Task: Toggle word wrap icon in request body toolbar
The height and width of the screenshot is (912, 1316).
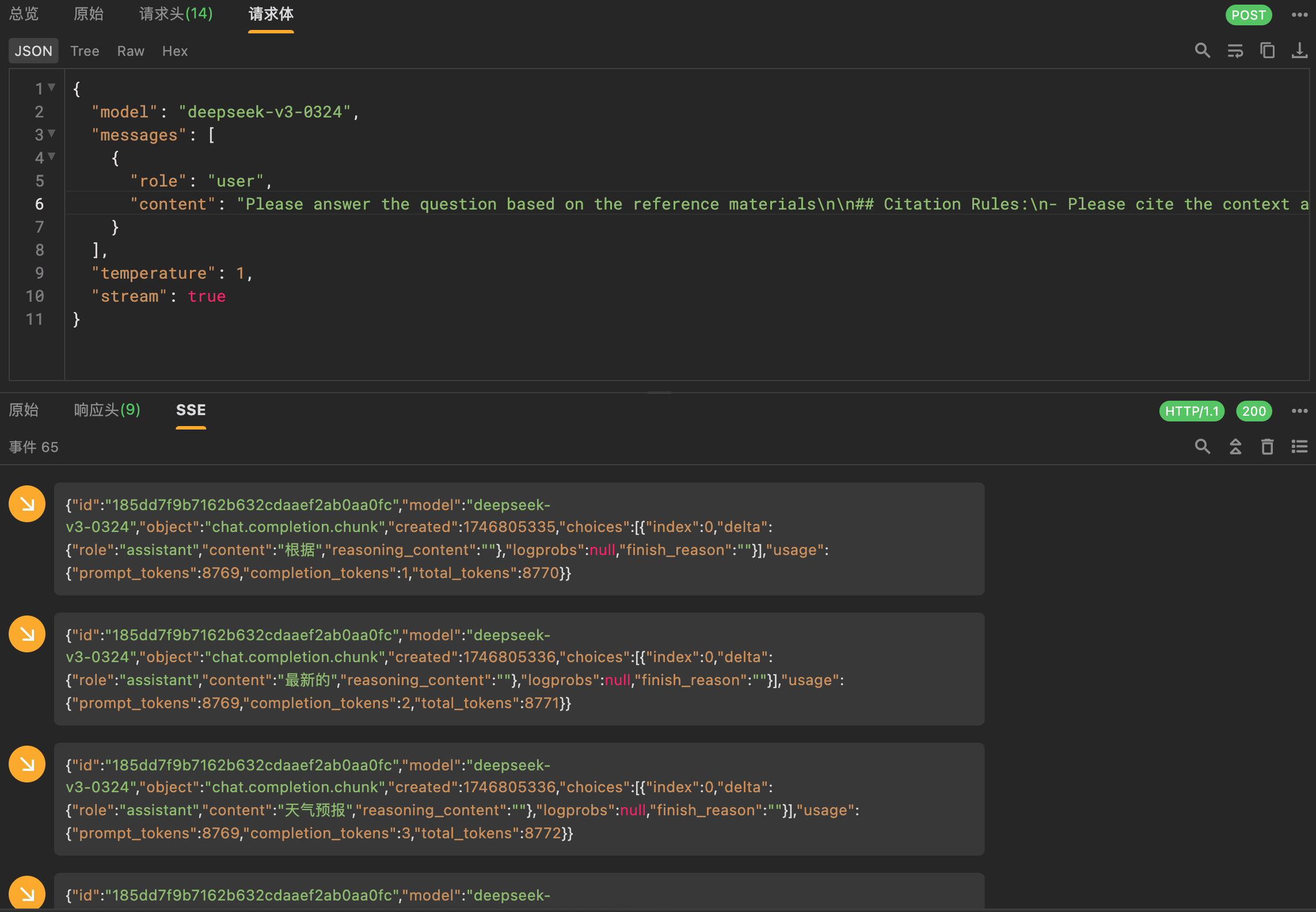Action: [1235, 51]
